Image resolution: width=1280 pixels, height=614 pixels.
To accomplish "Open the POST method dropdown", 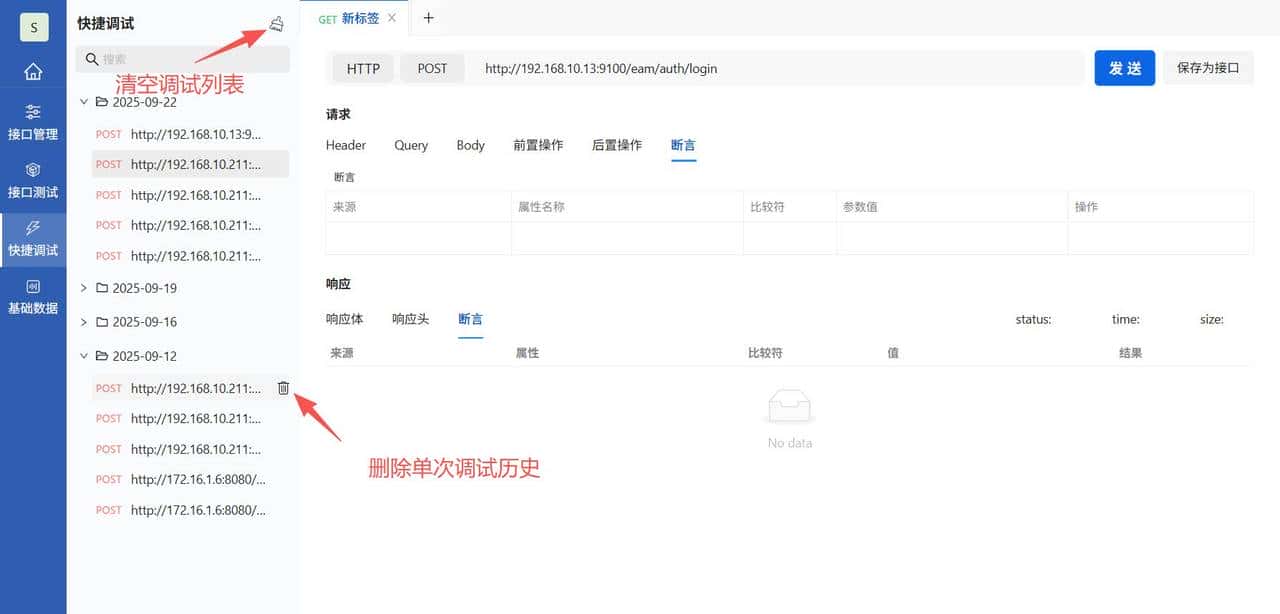I will (432, 68).
